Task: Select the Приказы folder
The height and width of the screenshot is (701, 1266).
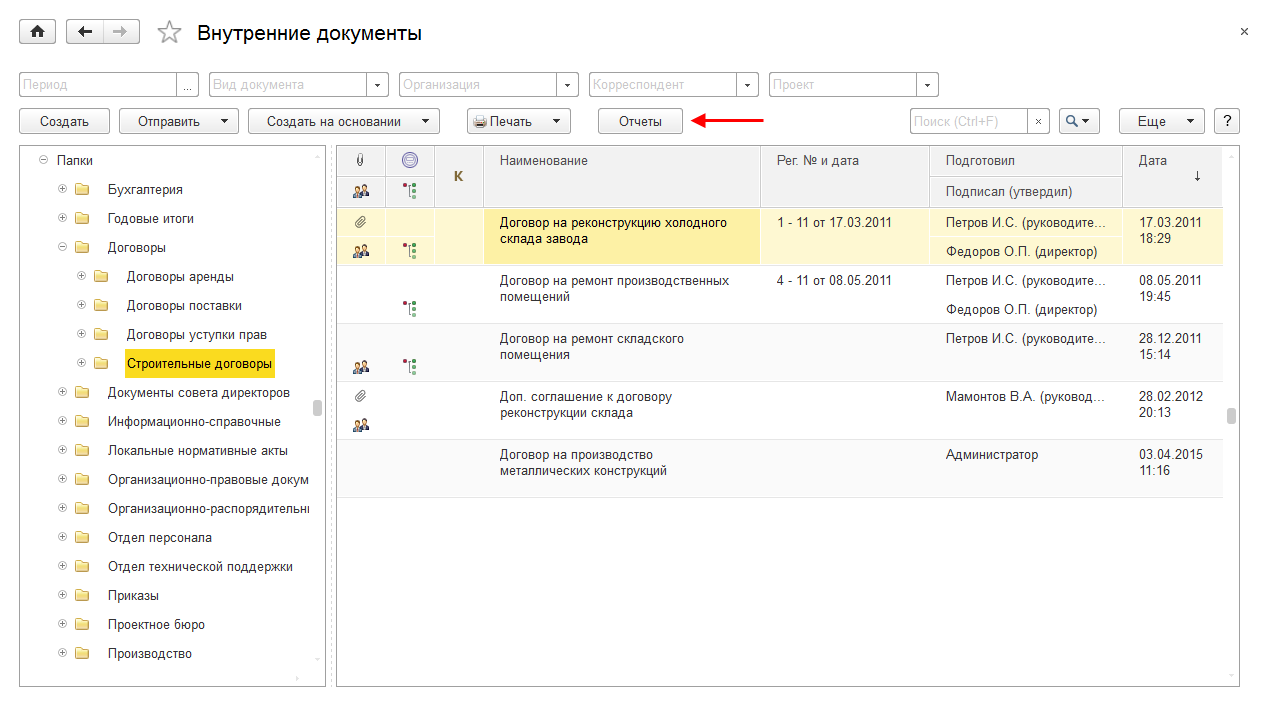Action: pos(133,595)
